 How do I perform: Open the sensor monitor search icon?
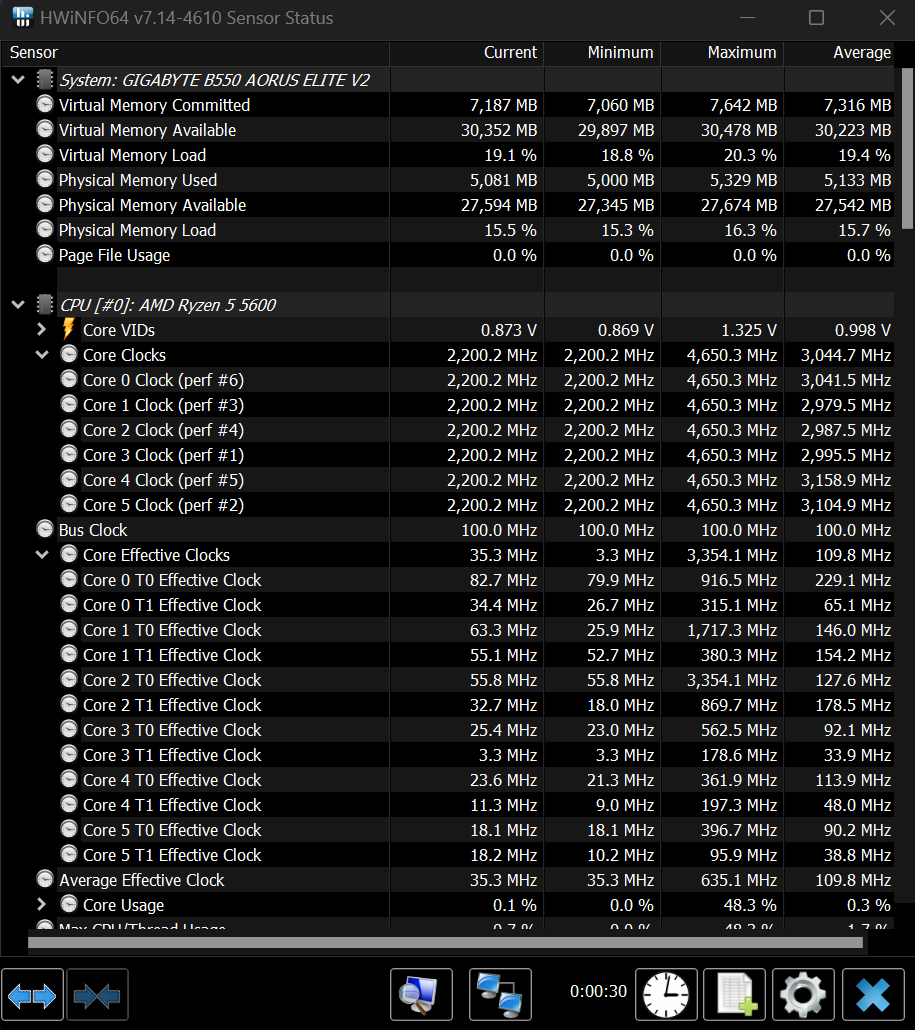[421, 995]
